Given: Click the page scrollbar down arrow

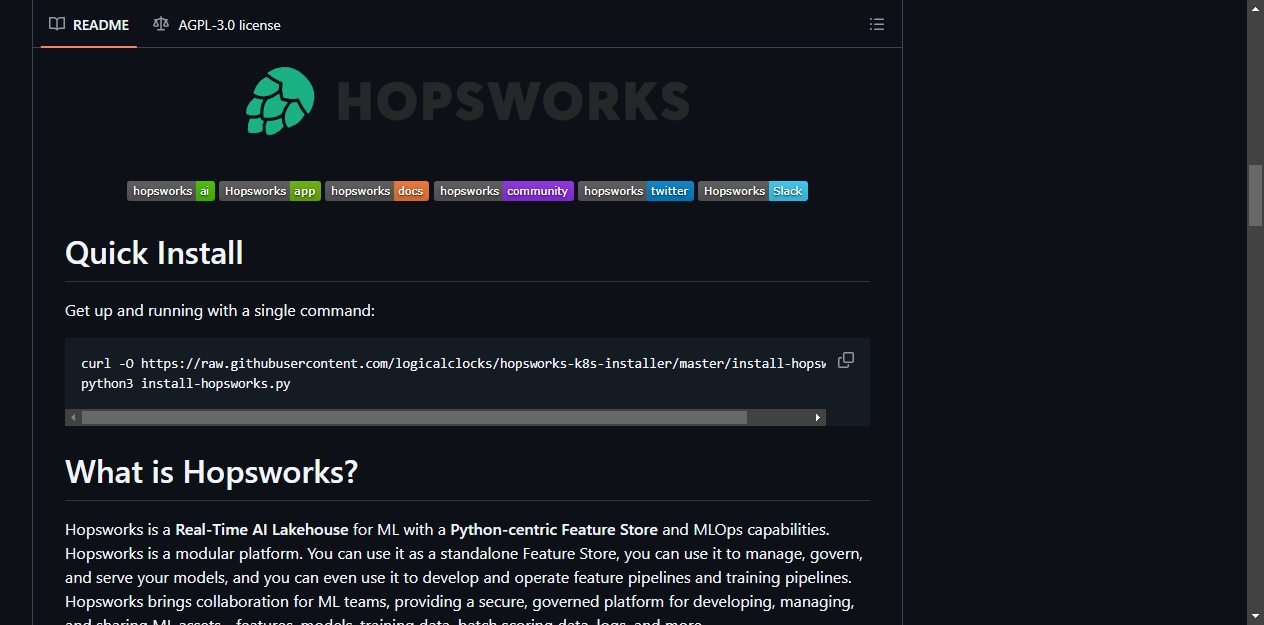Looking at the screenshot, I should (1256, 616).
